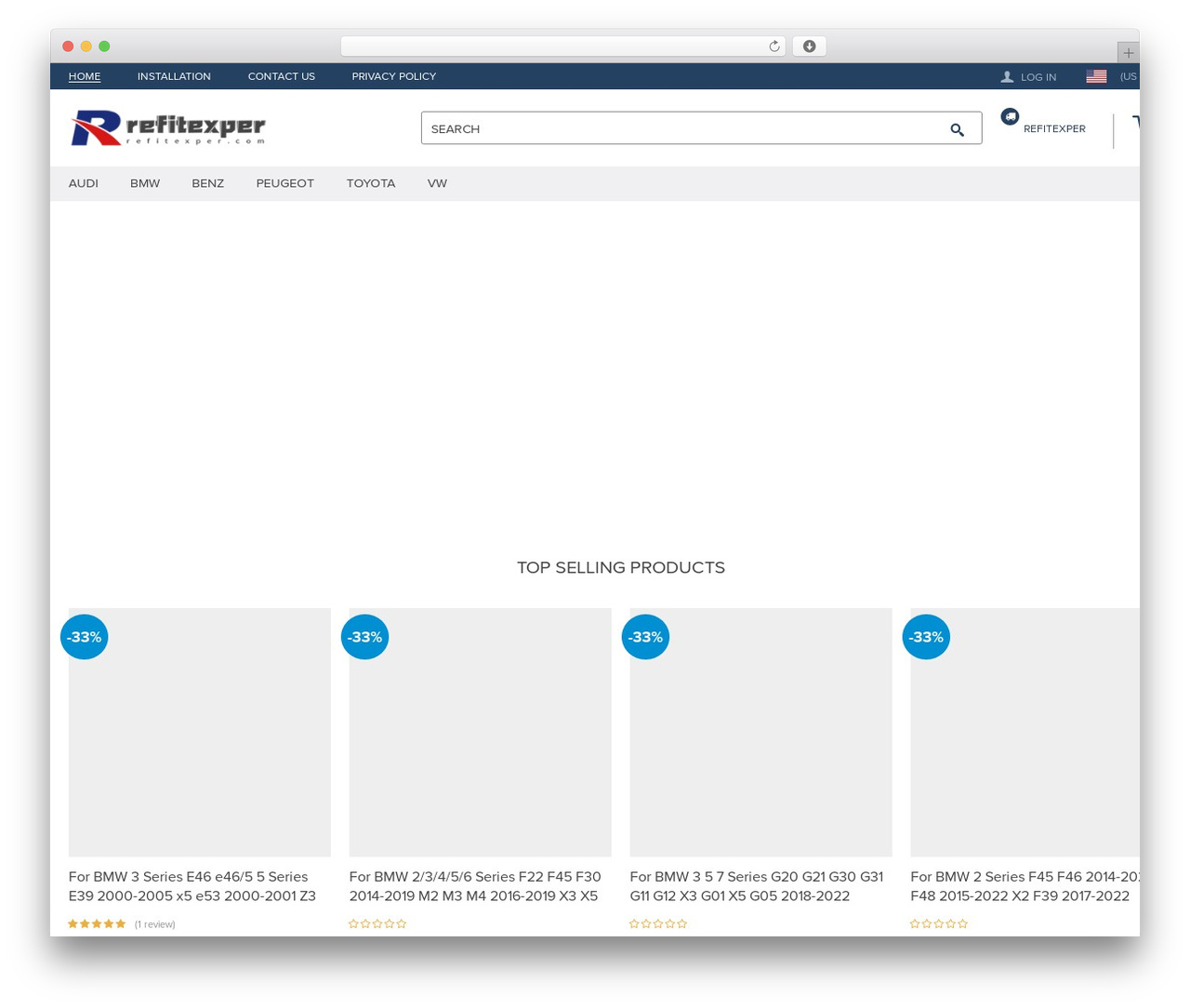Viewport: 1190px width, 1008px height.
Task: Open the Installation page
Action: (x=174, y=76)
